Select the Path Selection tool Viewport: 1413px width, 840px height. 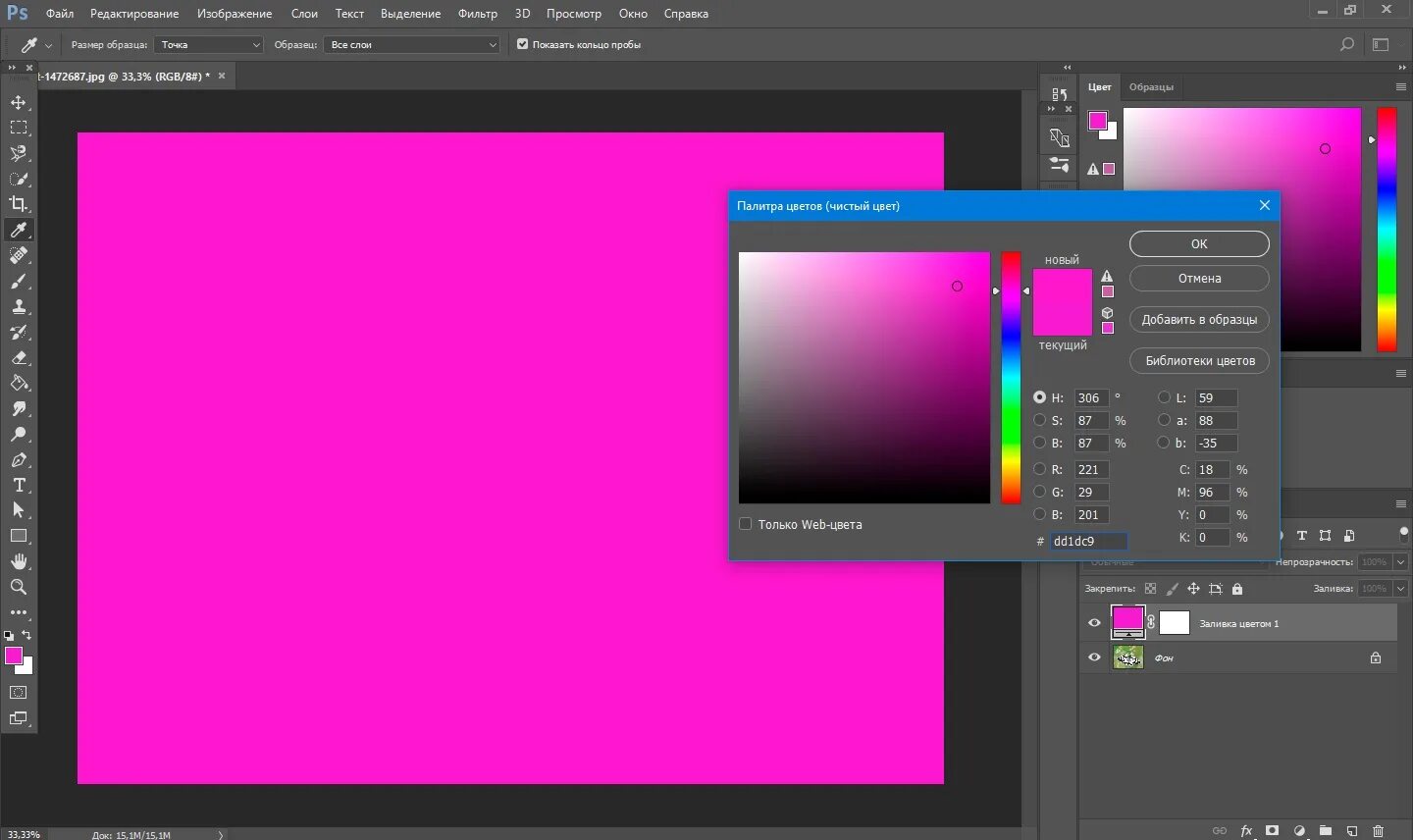click(19, 510)
